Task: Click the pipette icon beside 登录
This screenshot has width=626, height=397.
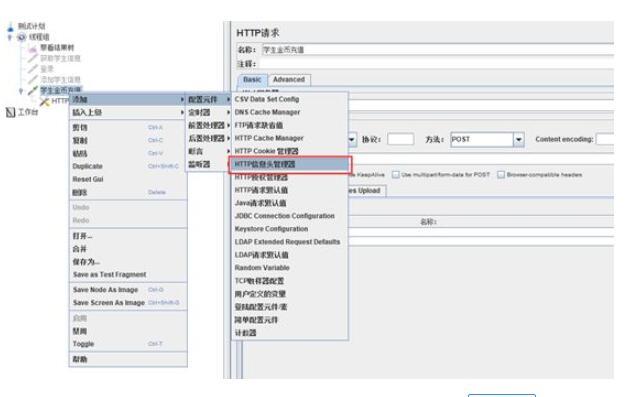Action: tap(32, 69)
